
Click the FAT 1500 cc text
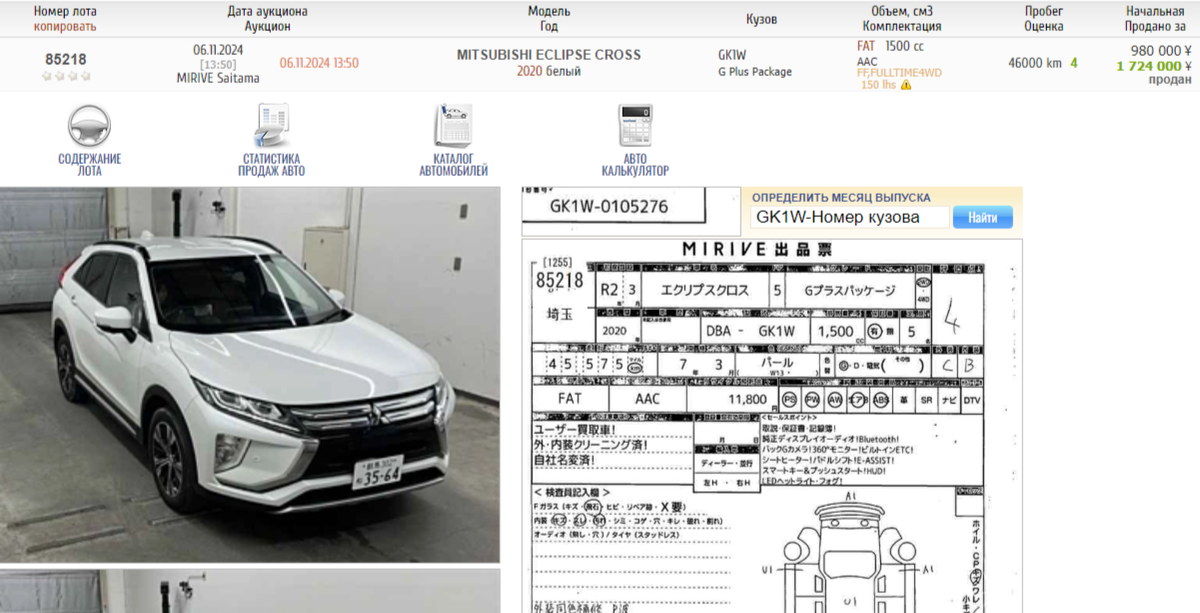point(890,46)
